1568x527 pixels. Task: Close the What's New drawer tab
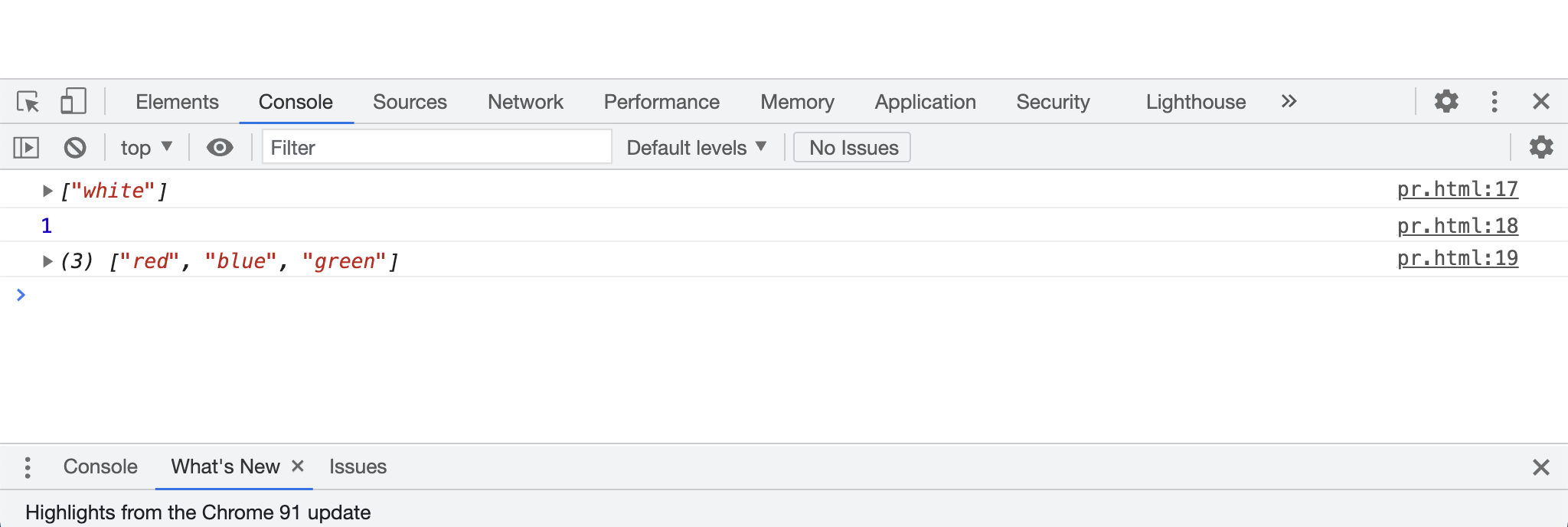tap(298, 466)
